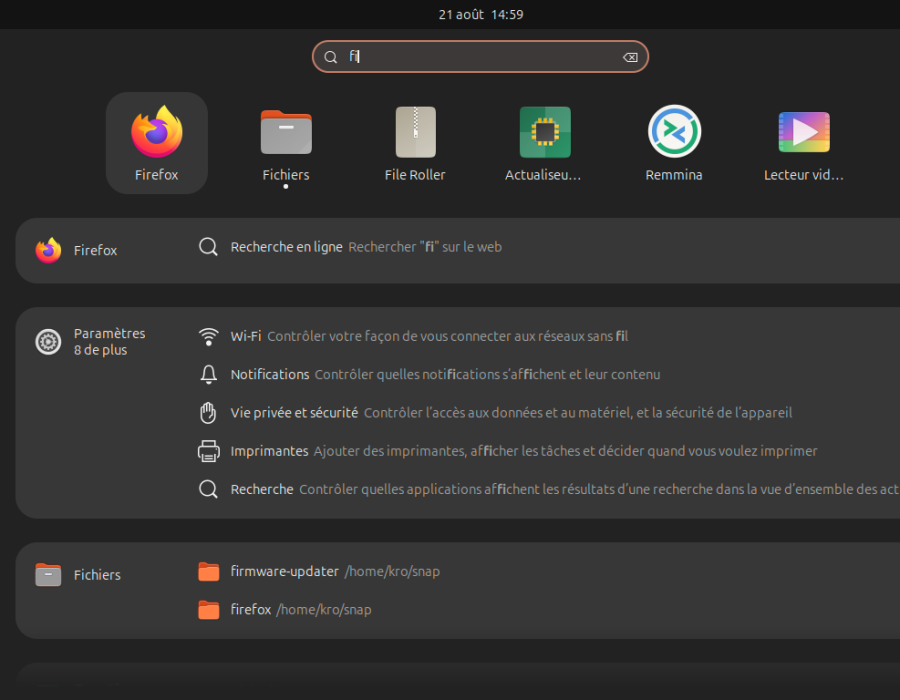Open the Fichiers file manager app
Image resolution: width=900 pixels, height=700 pixels.
tap(286, 143)
